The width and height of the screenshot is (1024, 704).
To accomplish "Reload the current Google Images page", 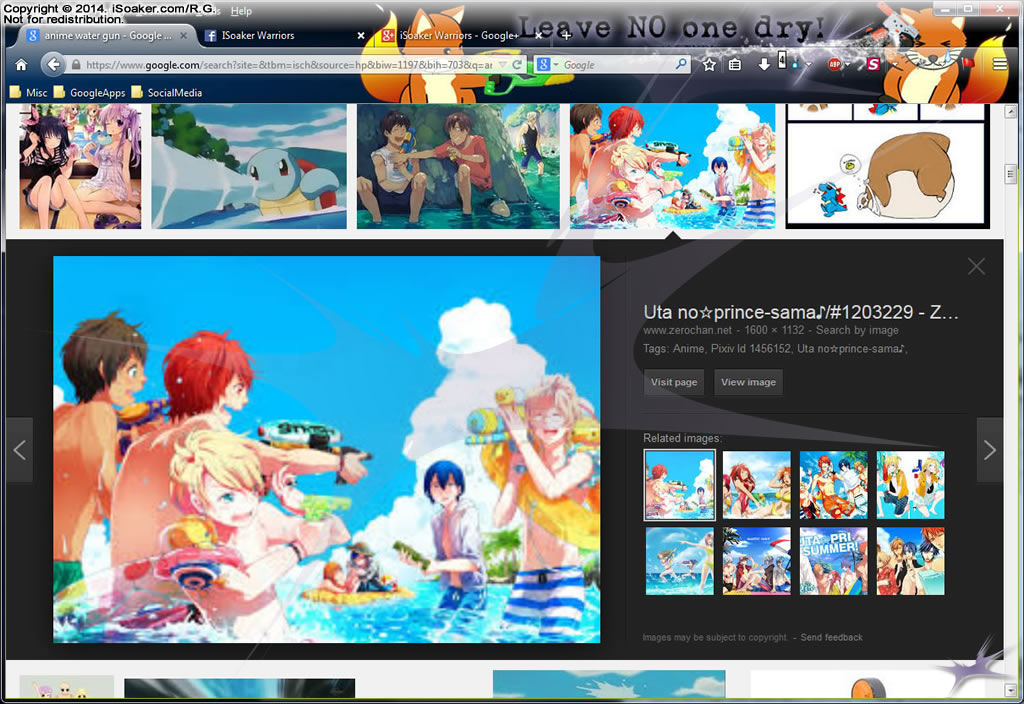I will (x=517, y=64).
